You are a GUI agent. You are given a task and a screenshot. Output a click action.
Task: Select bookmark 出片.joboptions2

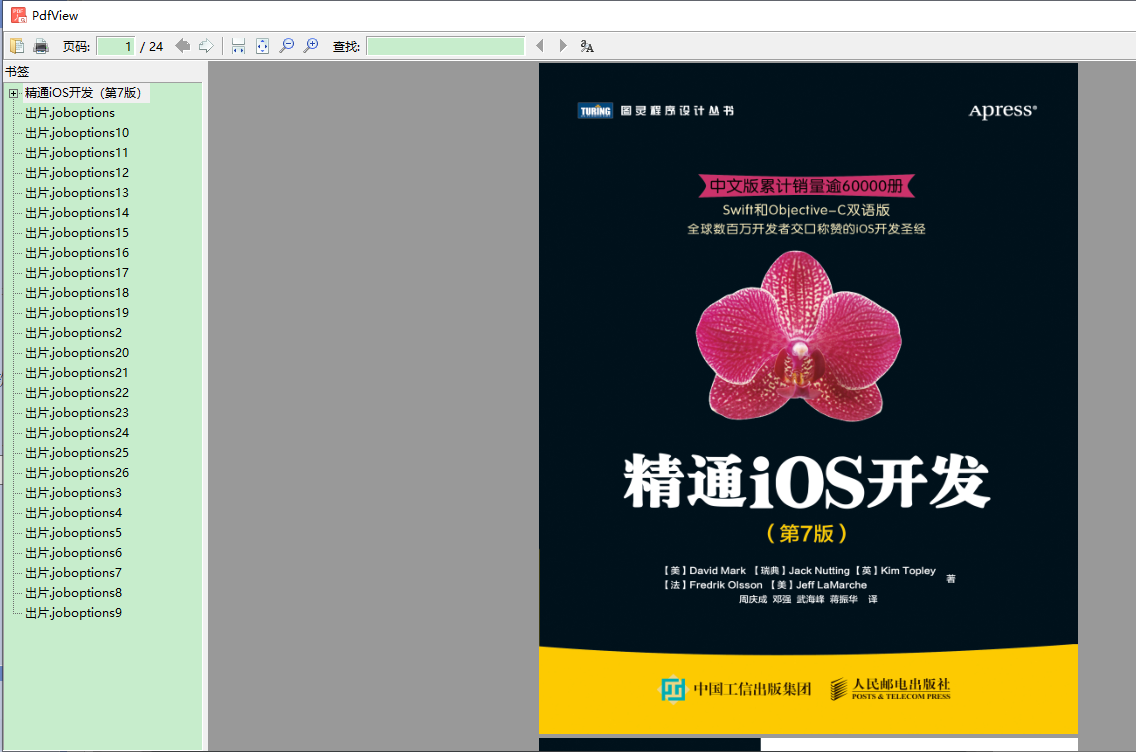(x=73, y=333)
